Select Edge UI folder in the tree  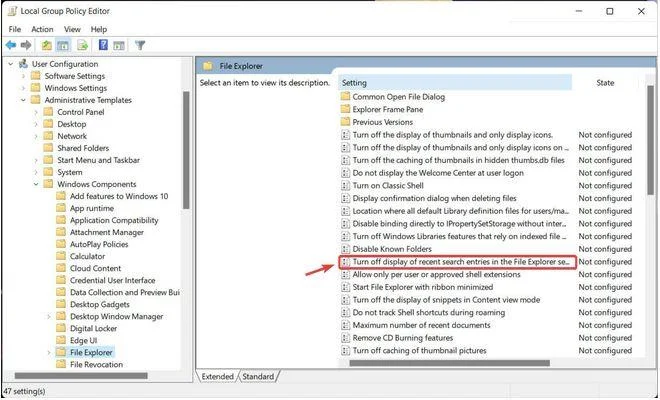85,340
